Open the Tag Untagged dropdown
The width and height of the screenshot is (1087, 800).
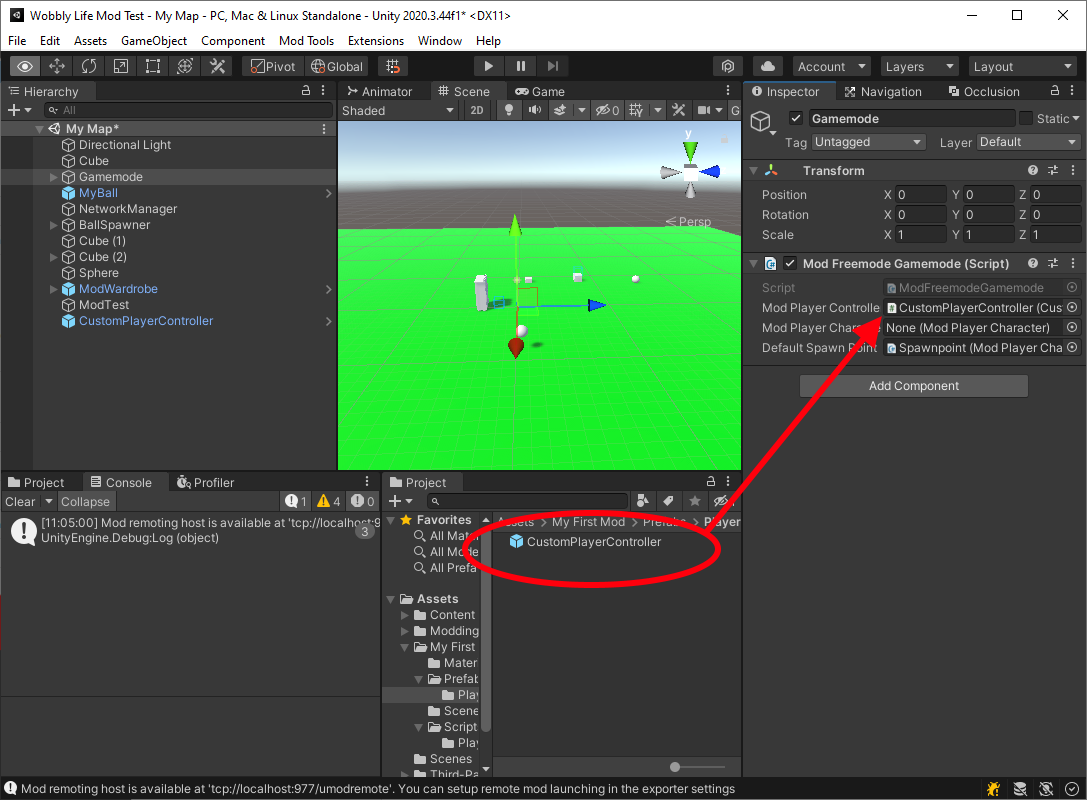(869, 142)
